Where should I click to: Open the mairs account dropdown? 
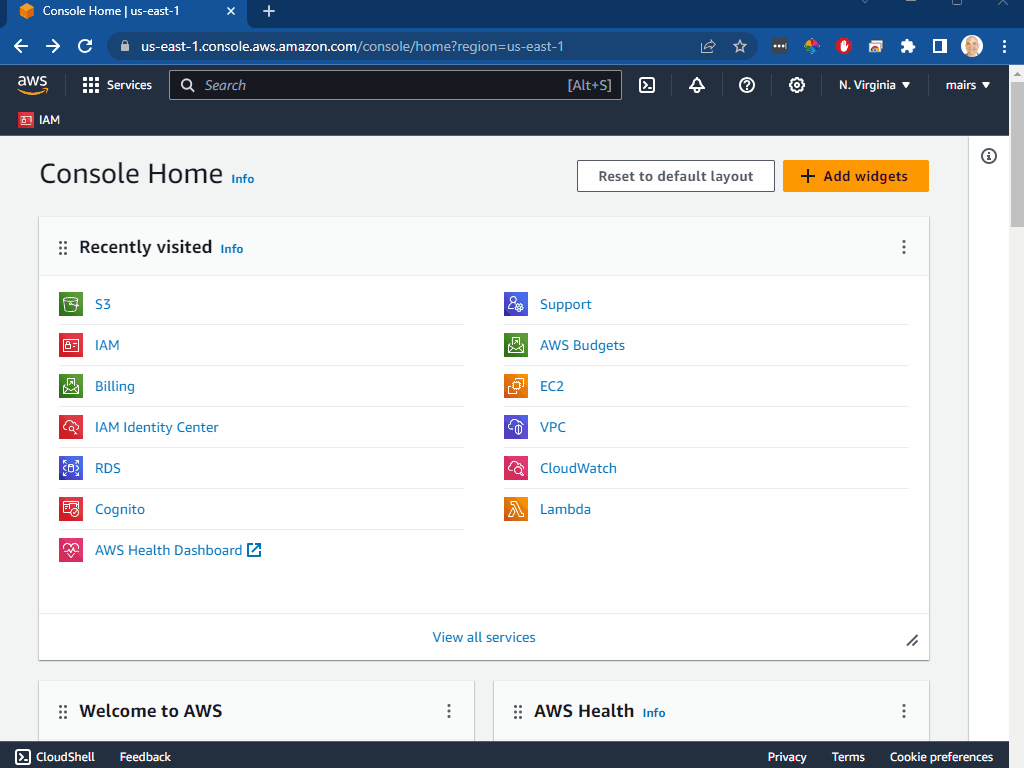tap(966, 85)
